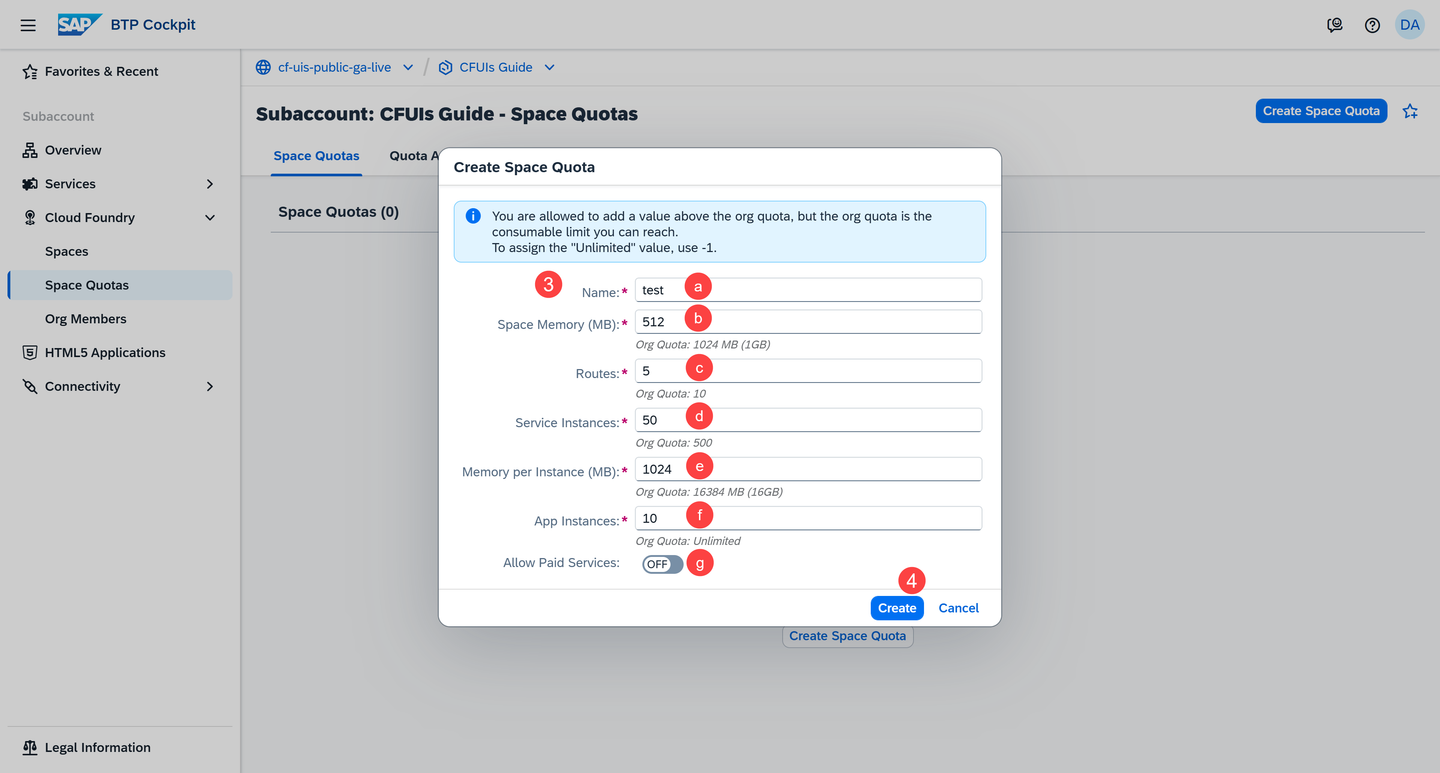Click Create Space Quota button below dialog
1440x773 pixels.
point(847,636)
